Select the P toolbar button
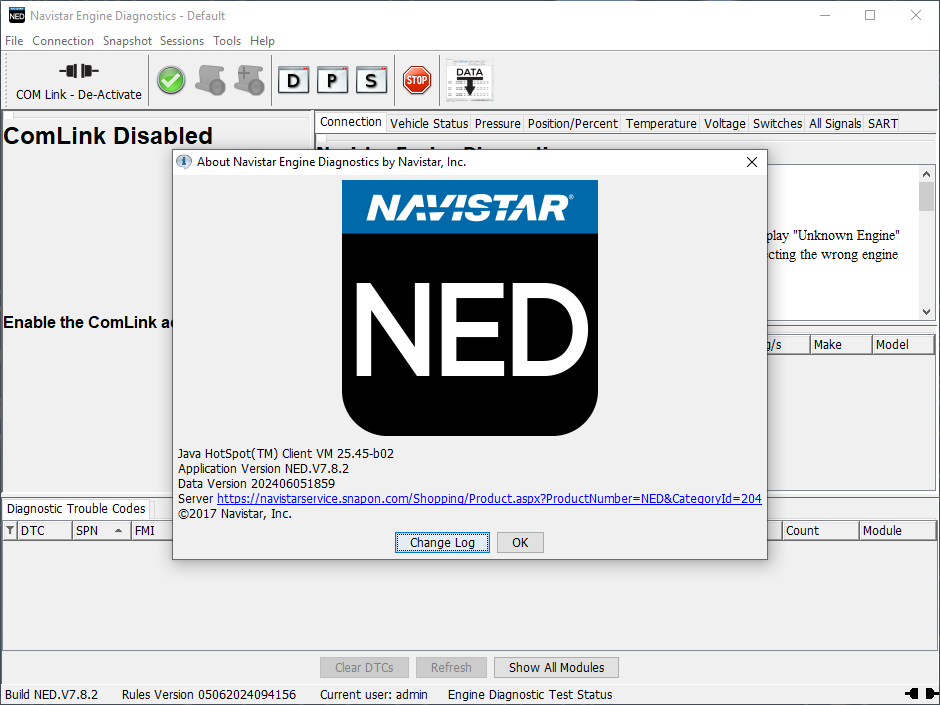 (332, 80)
